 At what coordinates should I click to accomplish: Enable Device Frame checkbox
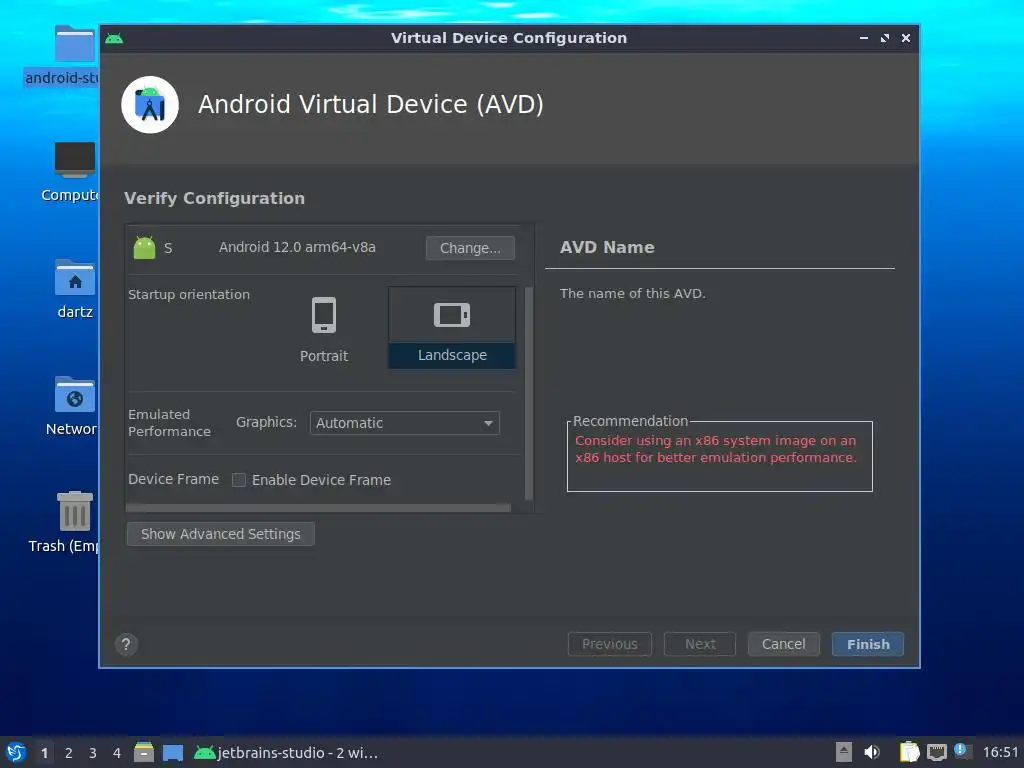pyautogui.click(x=239, y=480)
